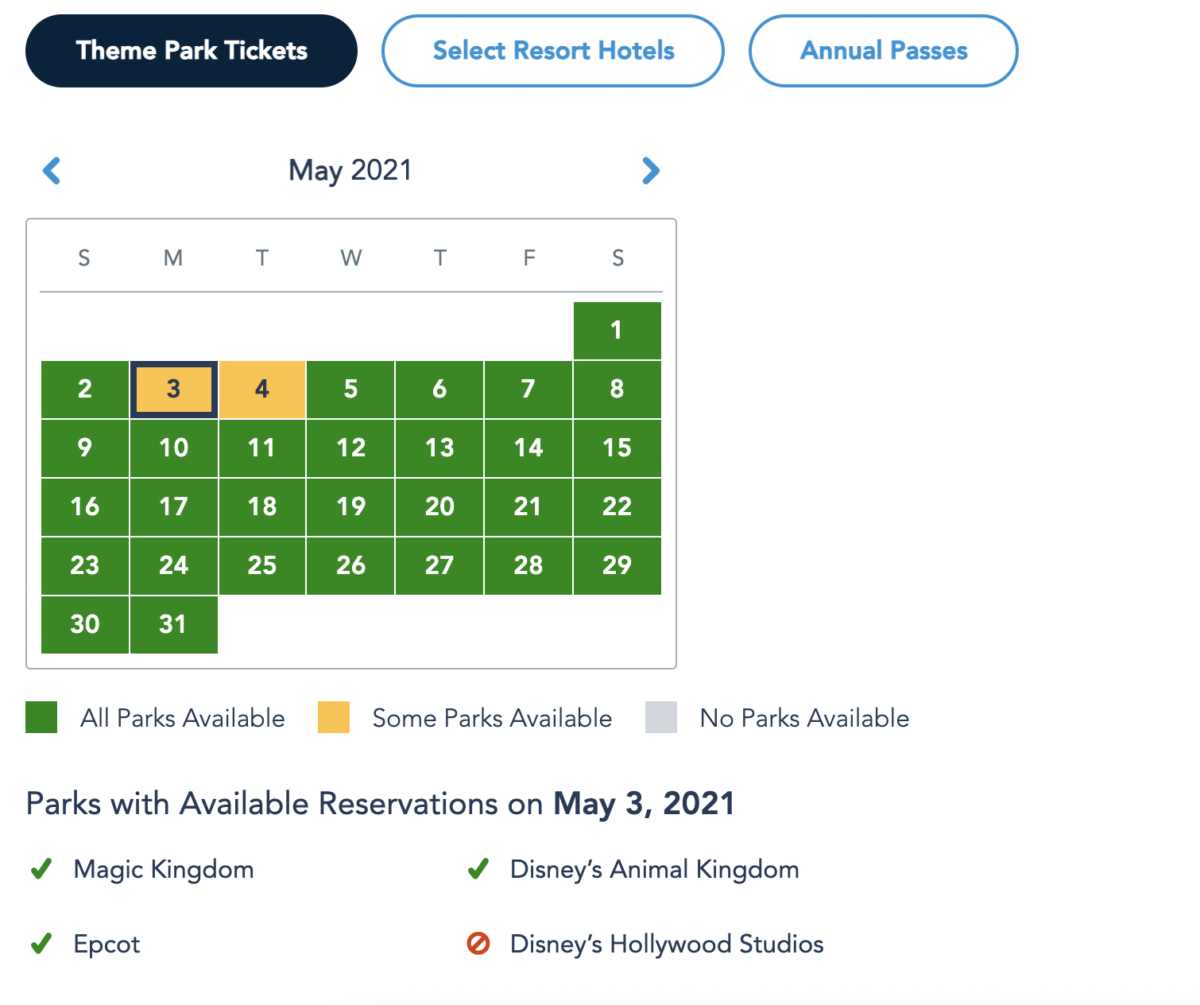Go to previous month with left chevron
1200x1005 pixels.
tap(52, 171)
